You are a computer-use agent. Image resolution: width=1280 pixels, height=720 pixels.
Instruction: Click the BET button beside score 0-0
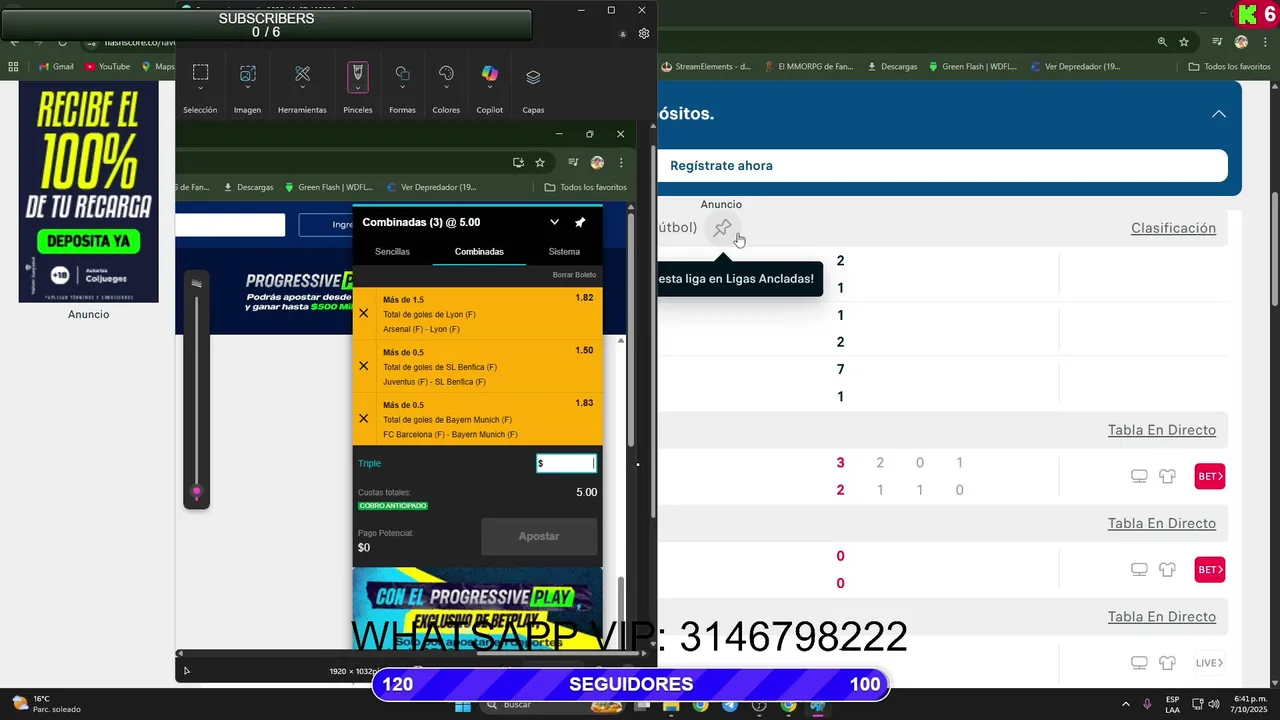coord(1210,570)
